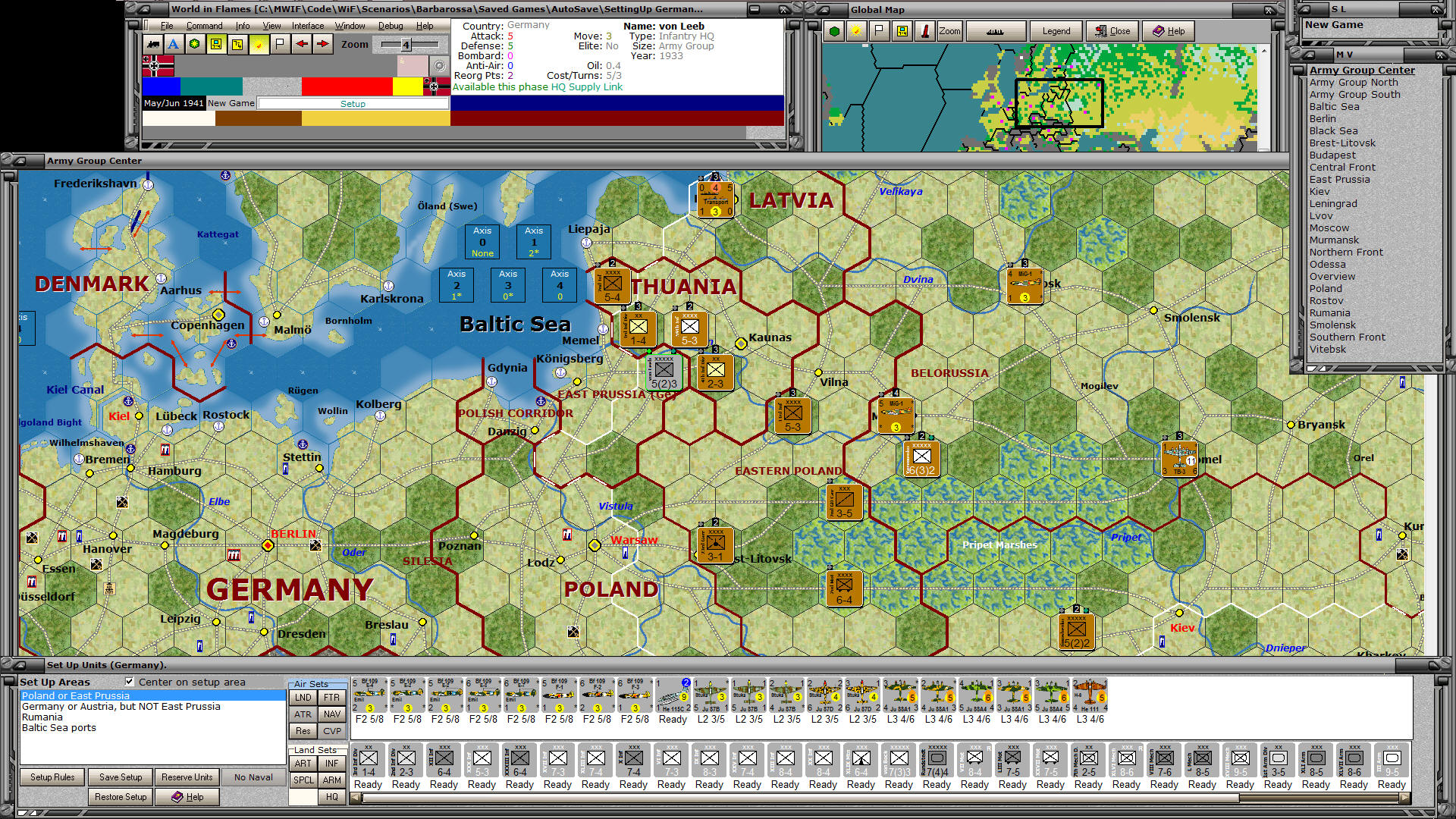Screen dimensions: 1456x819
Task: Click the yellow 7/4 stack icon in main toolbar
Action: click(237, 44)
